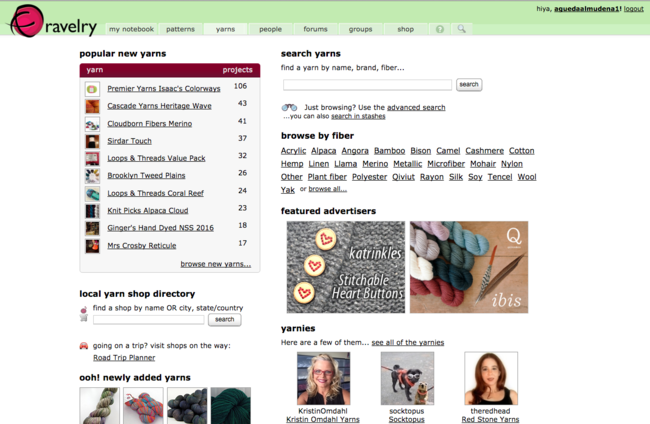The height and width of the screenshot is (424, 650).
Task: Open the Socktopus brand link
Action: coord(407,419)
